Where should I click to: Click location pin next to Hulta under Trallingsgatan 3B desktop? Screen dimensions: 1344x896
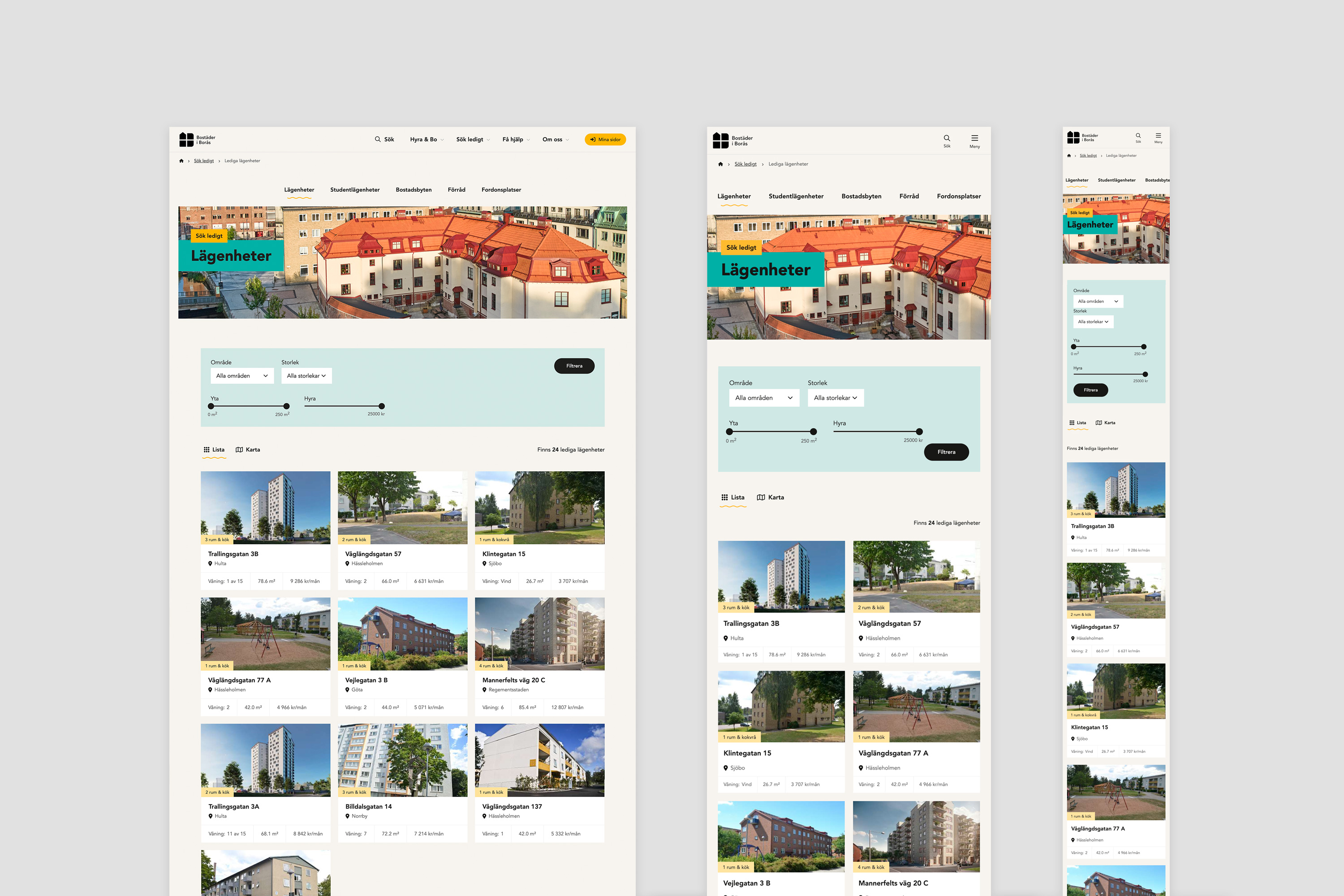[x=210, y=564]
